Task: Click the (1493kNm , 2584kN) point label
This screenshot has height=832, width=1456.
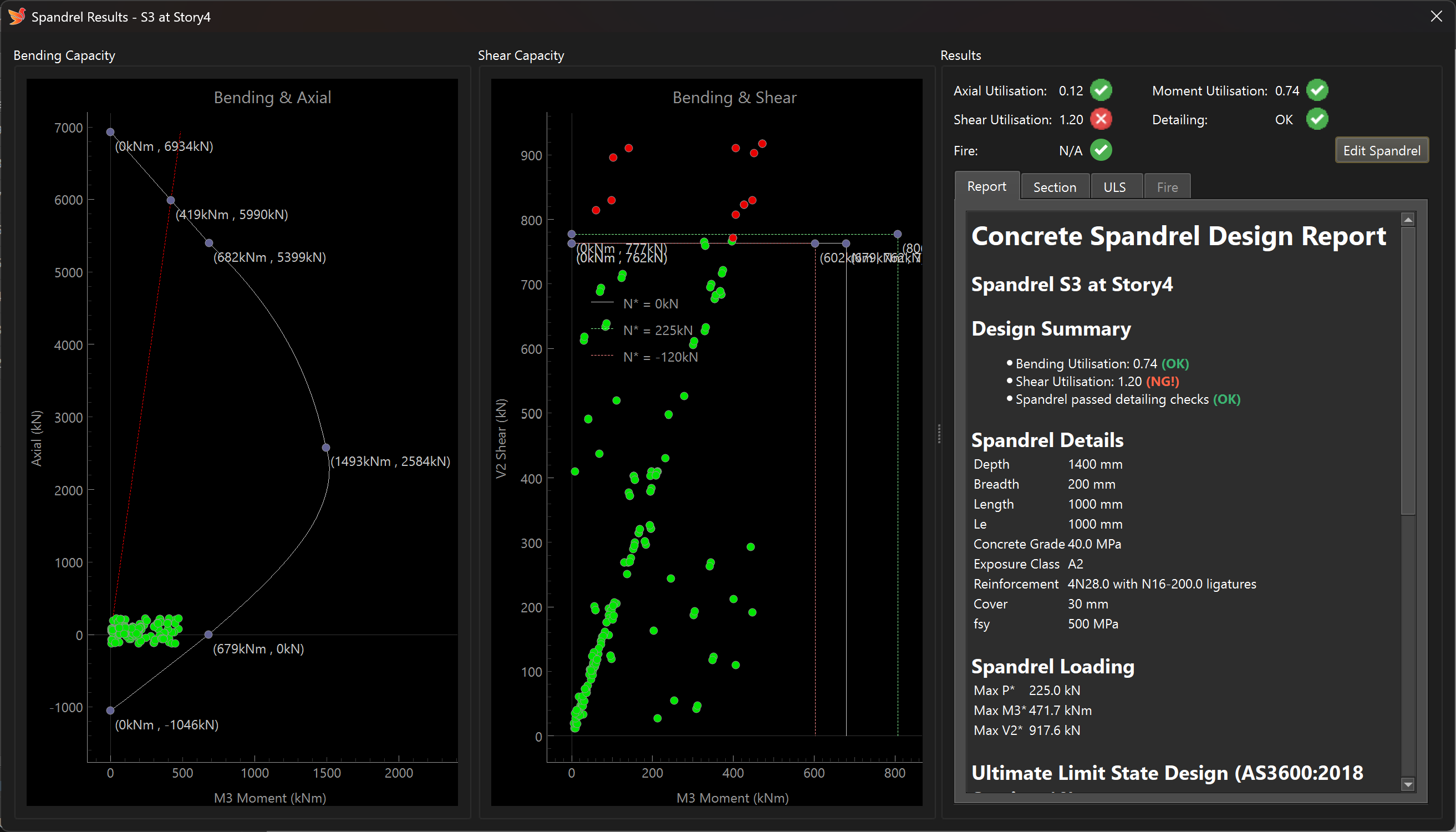Action: pyautogui.click(x=390, y=461)
